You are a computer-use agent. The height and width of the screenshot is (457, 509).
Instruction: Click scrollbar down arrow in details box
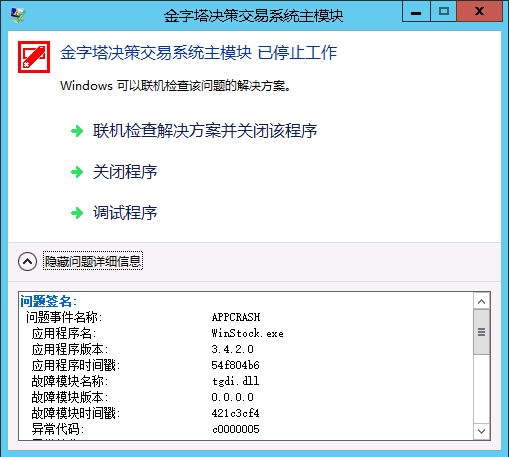481,431
